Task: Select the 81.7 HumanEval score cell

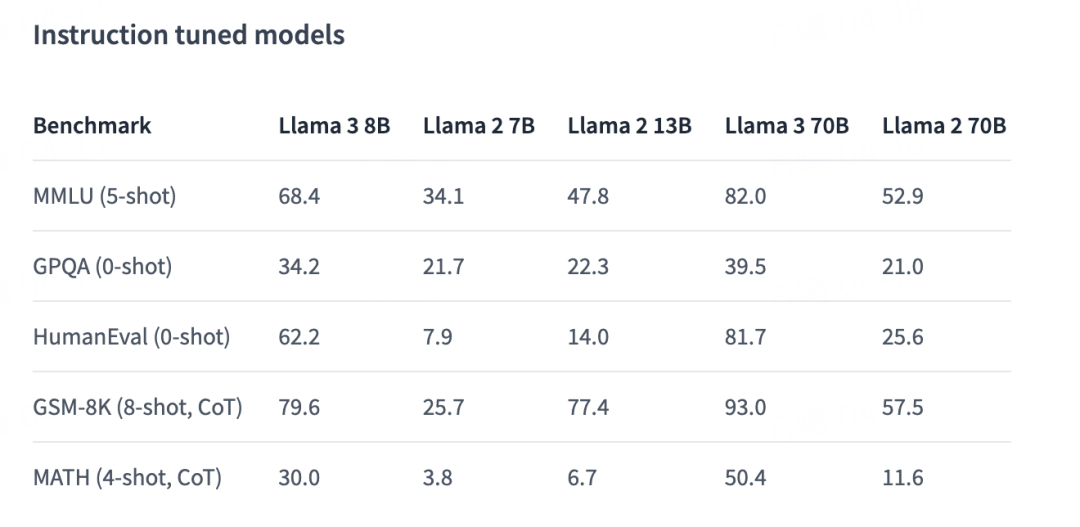Action: click(745, 337)
